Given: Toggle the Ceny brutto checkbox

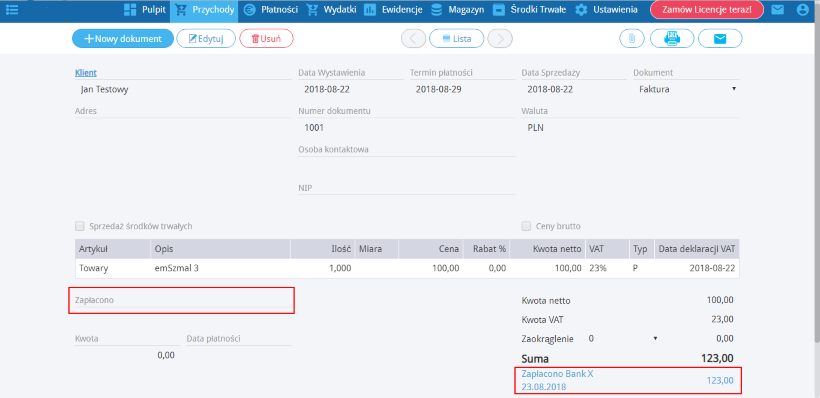Looking at the screenshot, I should pyautogui.click(x=526, y=226).
